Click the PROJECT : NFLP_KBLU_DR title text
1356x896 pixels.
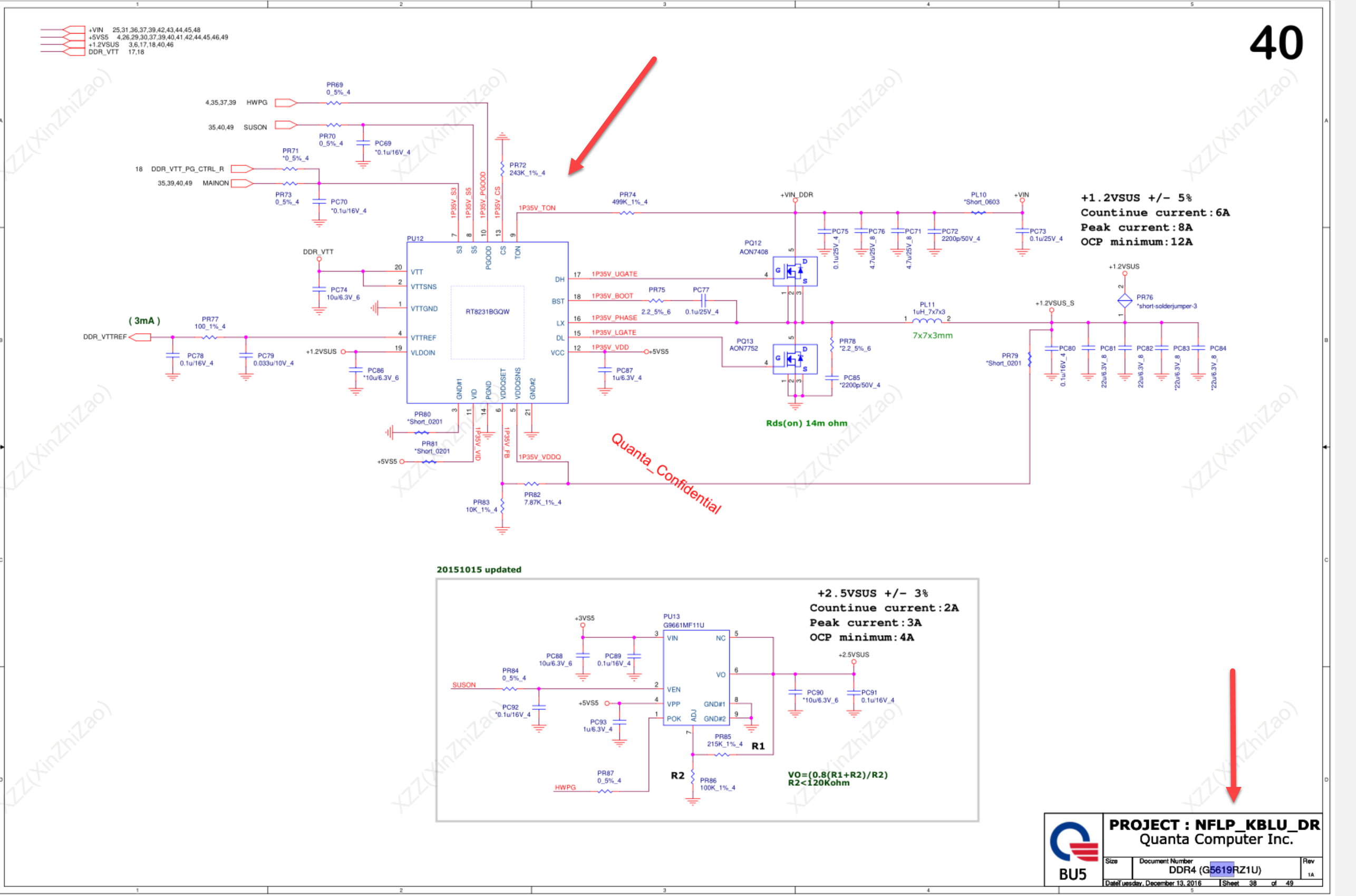pos(1214,824)
